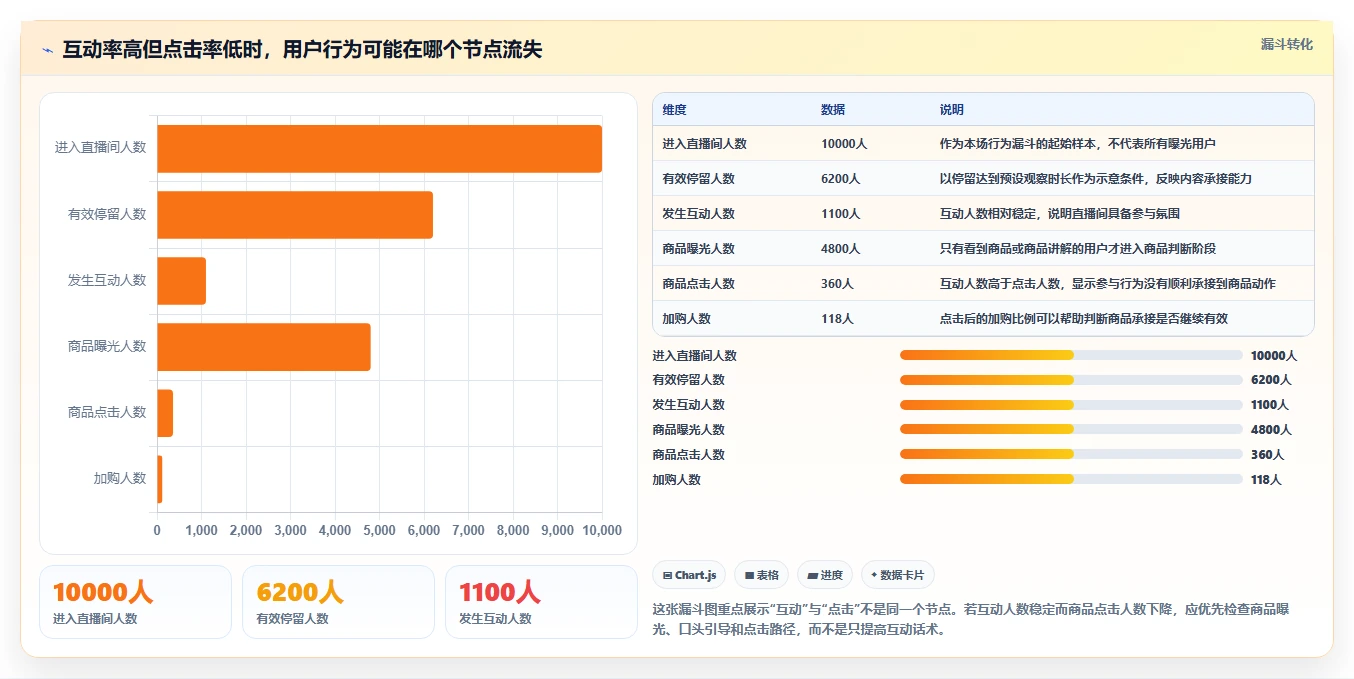Click the 5,000 axis tick label
Viewport: 1354px width, 679px height.
tap(379, 531)
